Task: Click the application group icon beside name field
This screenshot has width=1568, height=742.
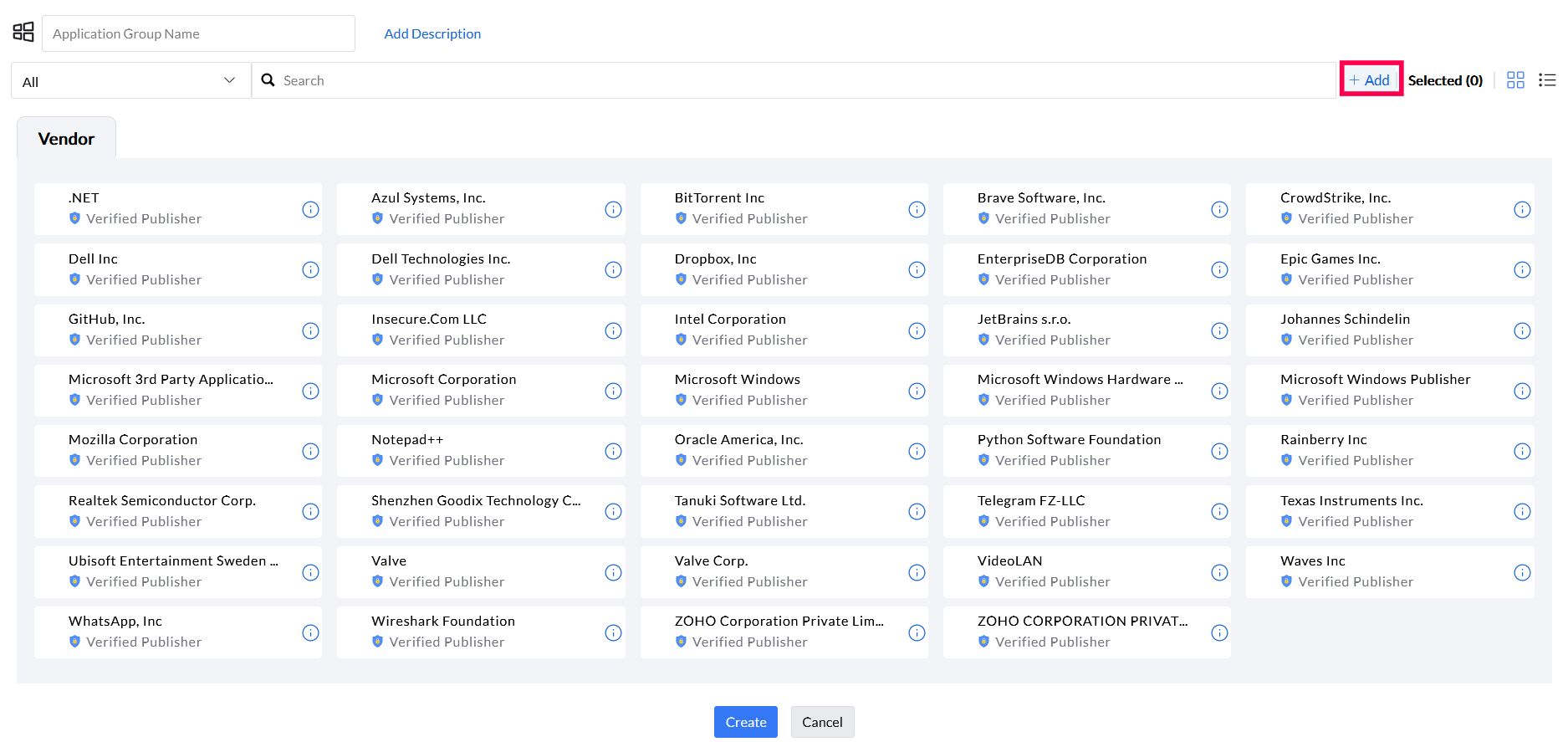Action: 23,33
